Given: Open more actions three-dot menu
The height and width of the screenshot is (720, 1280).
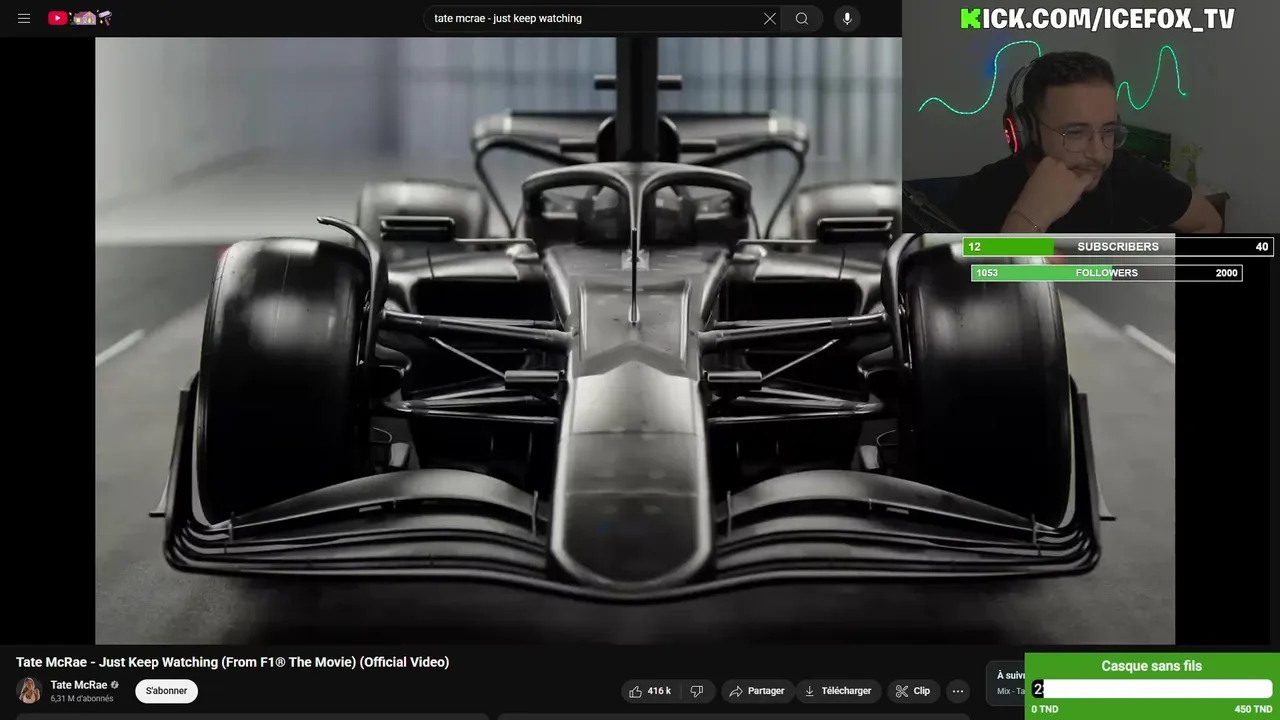Looking at the screenshot, I should coord(958,691).
